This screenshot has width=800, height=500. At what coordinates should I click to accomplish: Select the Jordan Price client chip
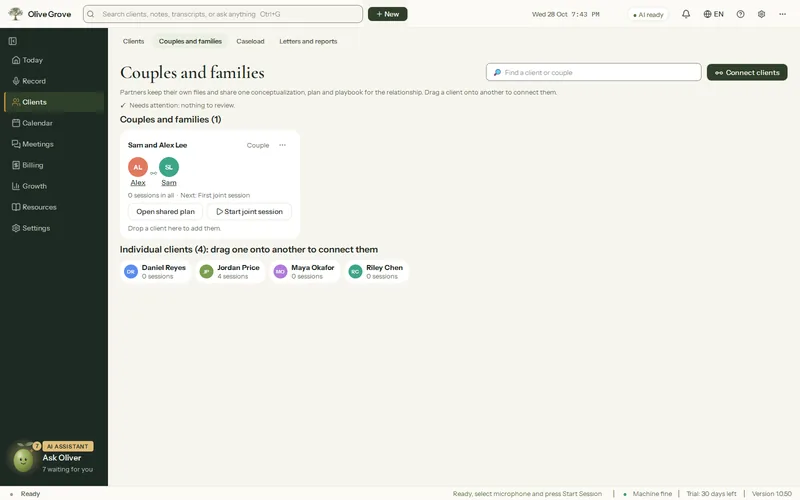(230, 271)
